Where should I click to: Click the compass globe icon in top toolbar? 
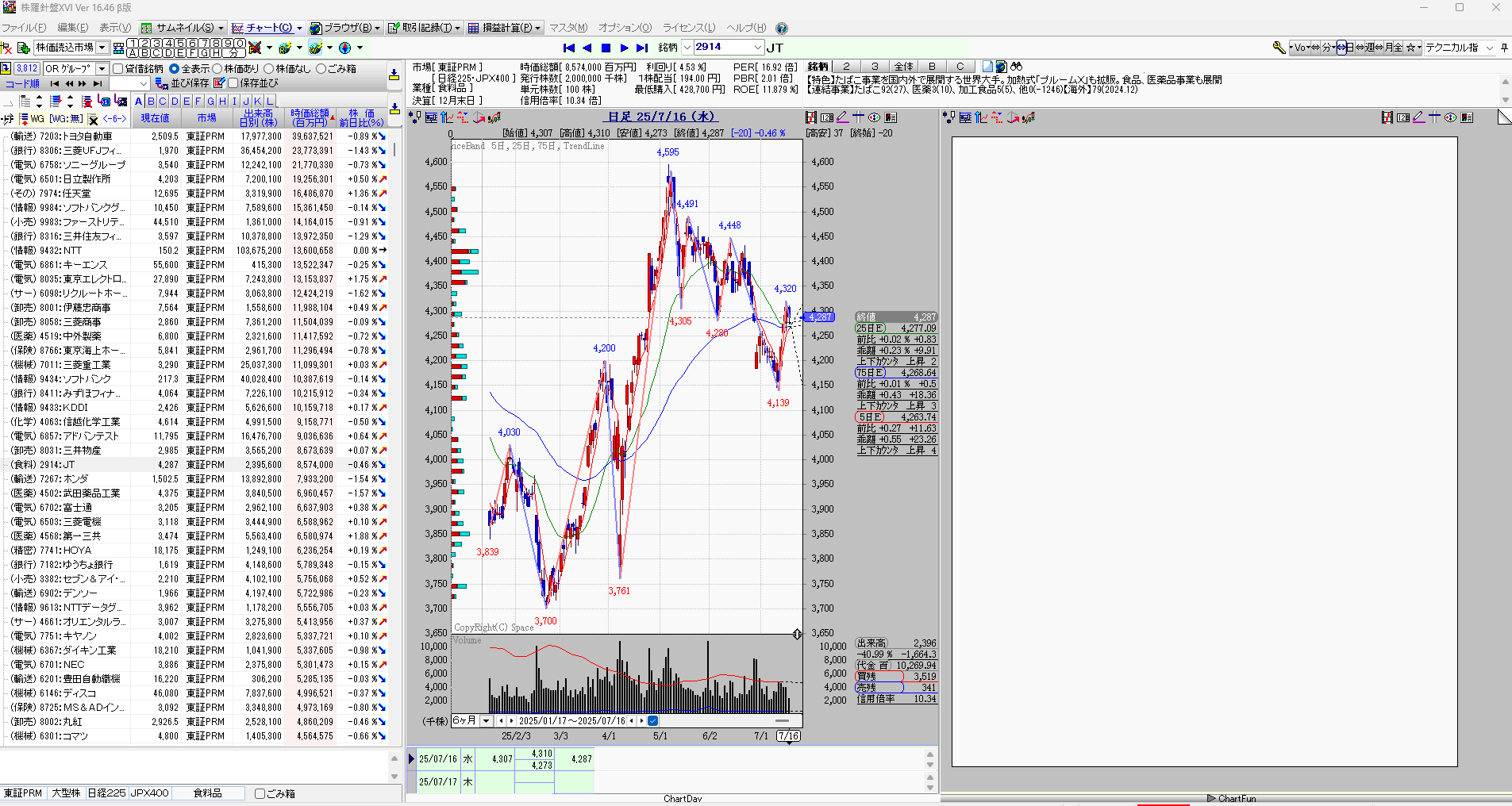click(x=344, y=48)
